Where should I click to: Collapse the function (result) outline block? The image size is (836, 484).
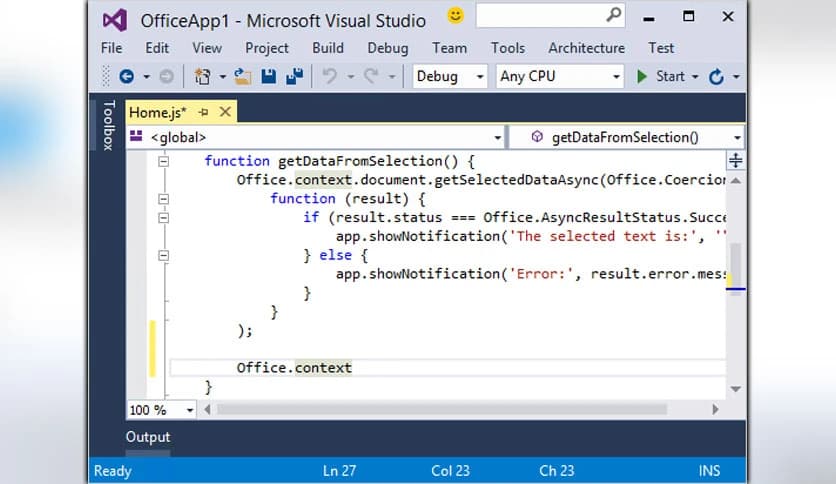[164, 199]
